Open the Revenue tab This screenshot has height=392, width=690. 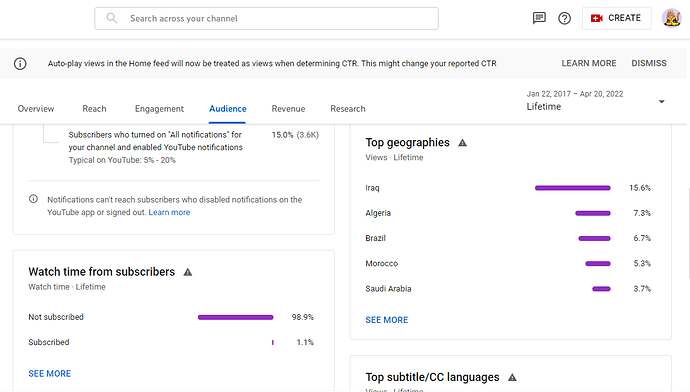(x=288, y=109)
